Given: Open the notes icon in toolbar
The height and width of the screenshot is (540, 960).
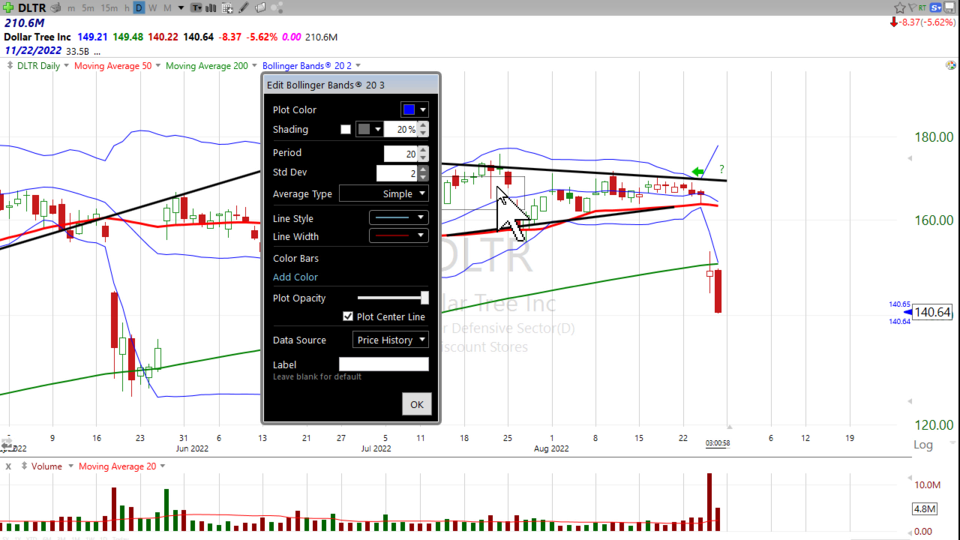Looking at the screenshot, I should pyautogui.click(x=260, y=8).
